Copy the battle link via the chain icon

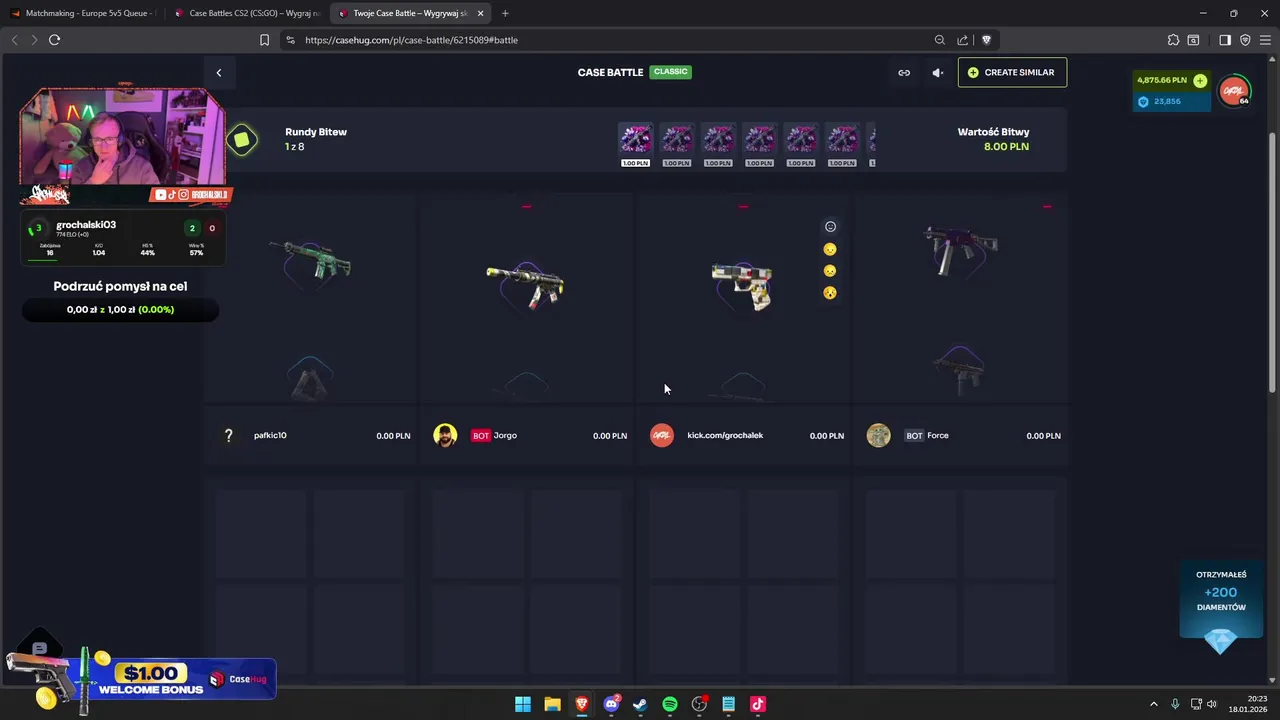904,72
